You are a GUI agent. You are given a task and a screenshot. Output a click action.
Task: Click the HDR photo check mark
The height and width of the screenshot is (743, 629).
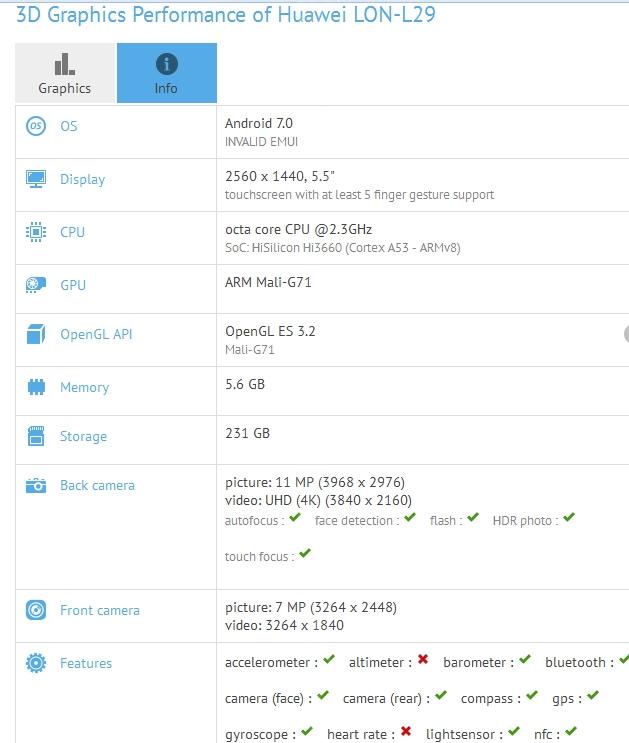coord(569,517)
